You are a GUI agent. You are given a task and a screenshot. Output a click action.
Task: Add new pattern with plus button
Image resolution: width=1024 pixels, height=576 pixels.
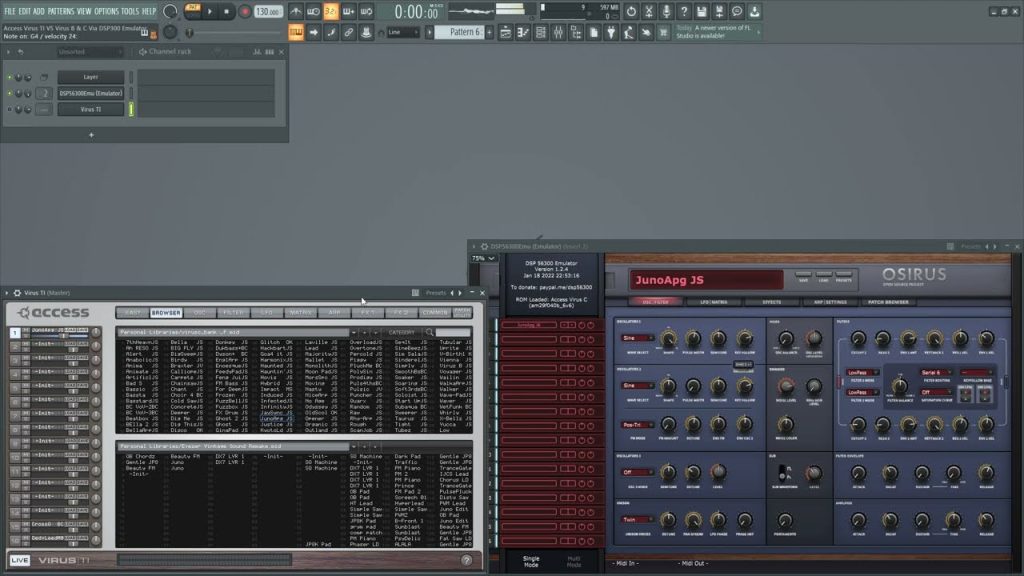coord(489,32)
